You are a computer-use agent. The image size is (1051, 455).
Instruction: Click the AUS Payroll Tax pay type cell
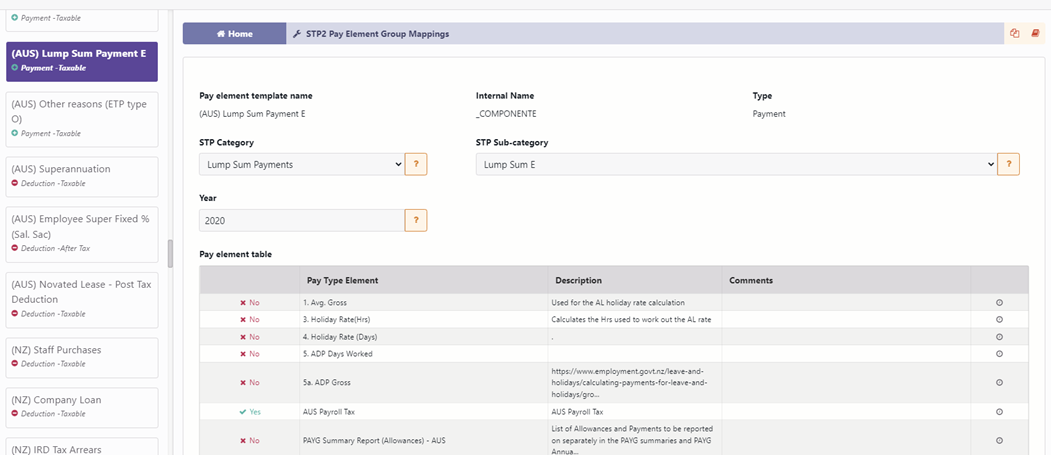[x=424, y=412]
